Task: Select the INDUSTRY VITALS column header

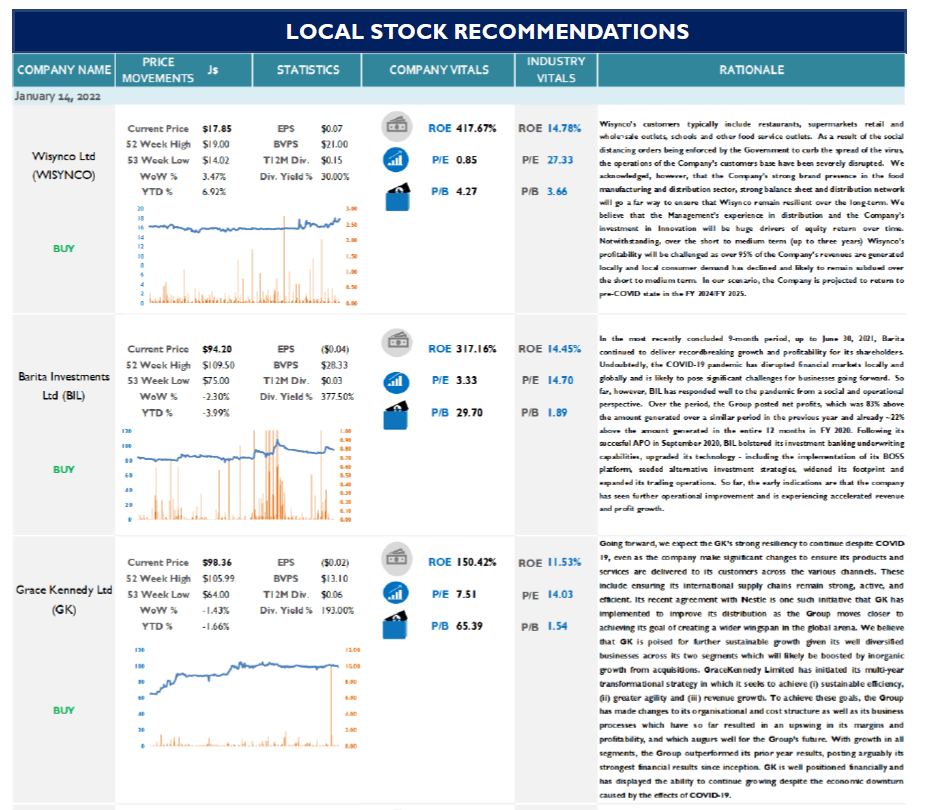Action: 556,70
